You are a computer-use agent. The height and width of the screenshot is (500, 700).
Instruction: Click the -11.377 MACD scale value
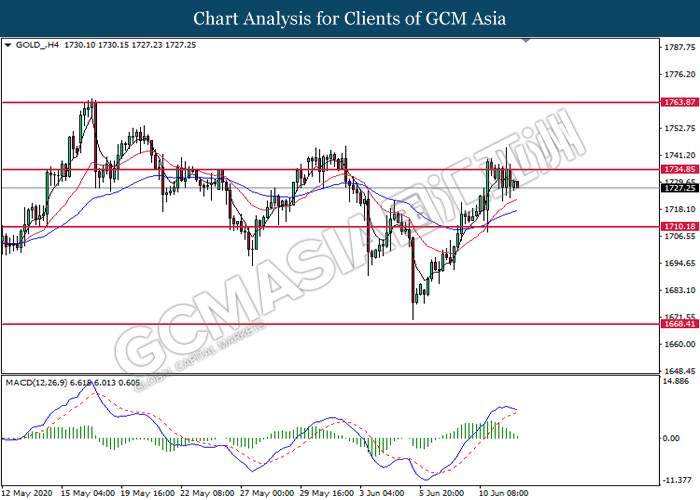click(x=677, y=480)
